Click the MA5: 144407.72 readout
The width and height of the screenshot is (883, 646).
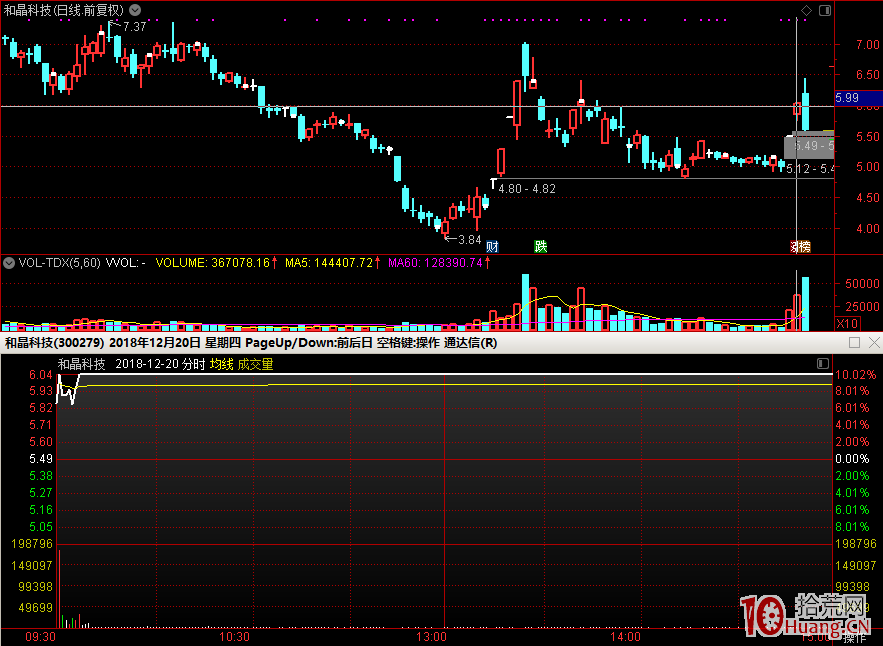click(x=332, y=262)
